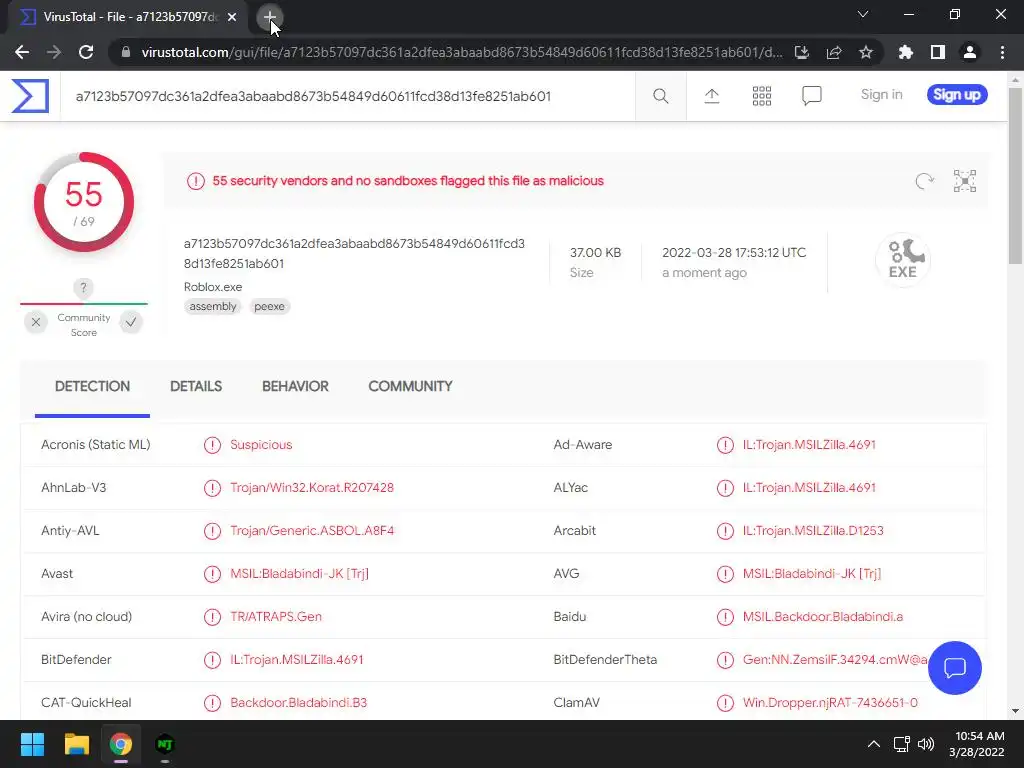The width and height of the screenshot is (1024, 768).
Task: Vote harmless with the checkmark icon
Action: tap(131, 322)
